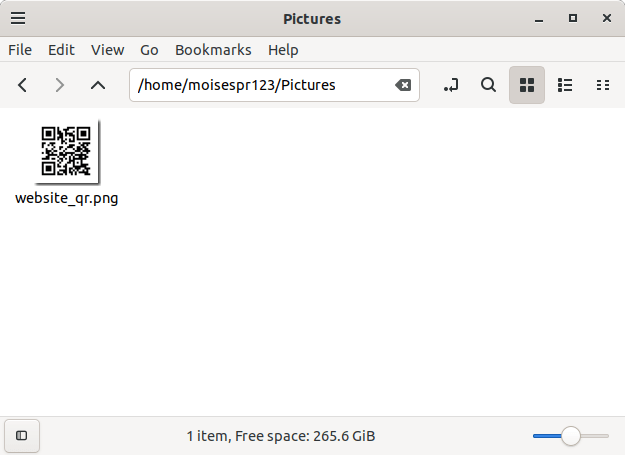
Task: Toggle location entry mode button
Action: 451,85
